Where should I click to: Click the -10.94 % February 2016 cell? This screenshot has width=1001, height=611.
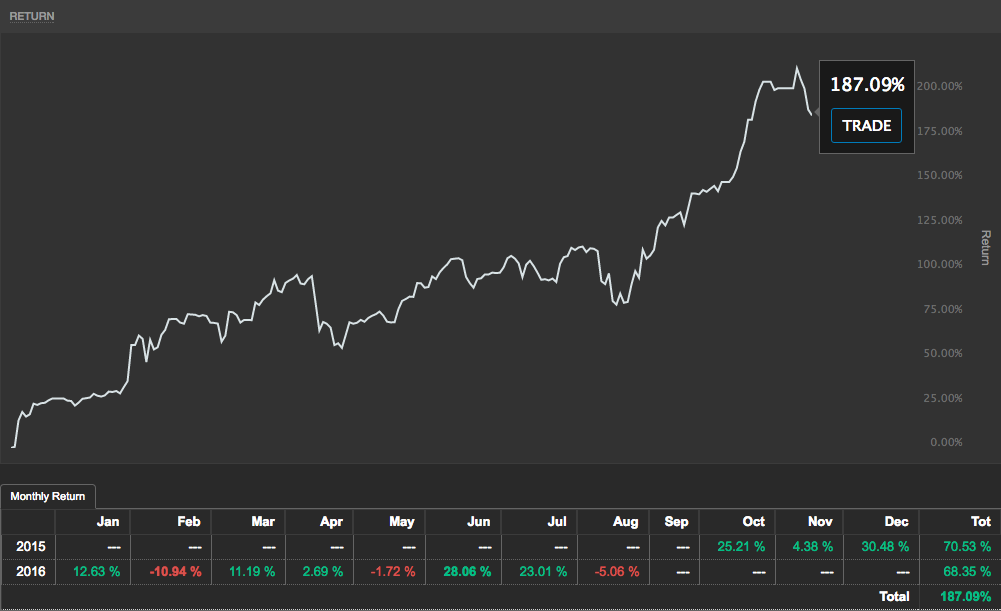tap(175, 571)
